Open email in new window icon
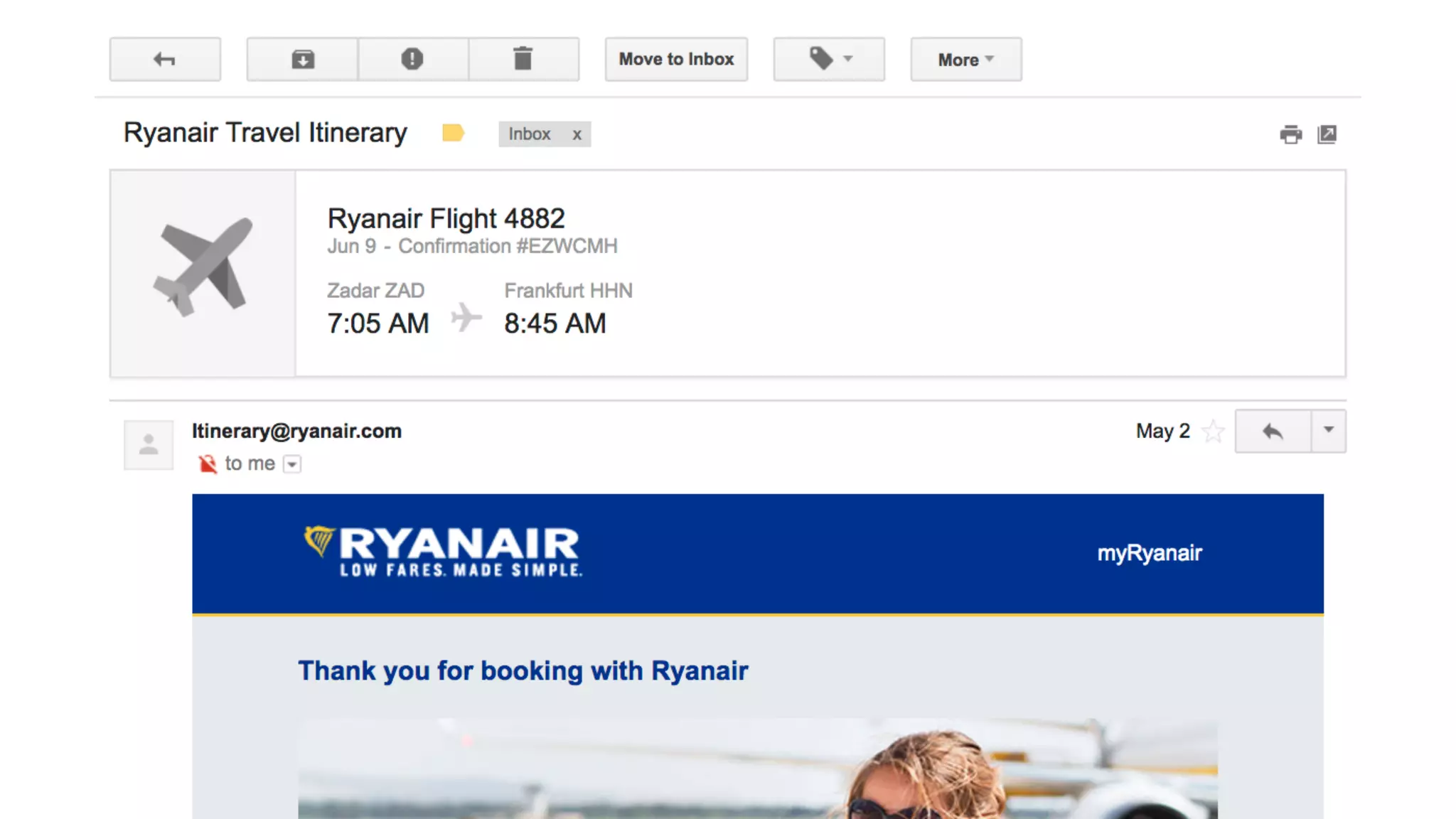Screen dimensions: 1456x819 [1327, 134]
